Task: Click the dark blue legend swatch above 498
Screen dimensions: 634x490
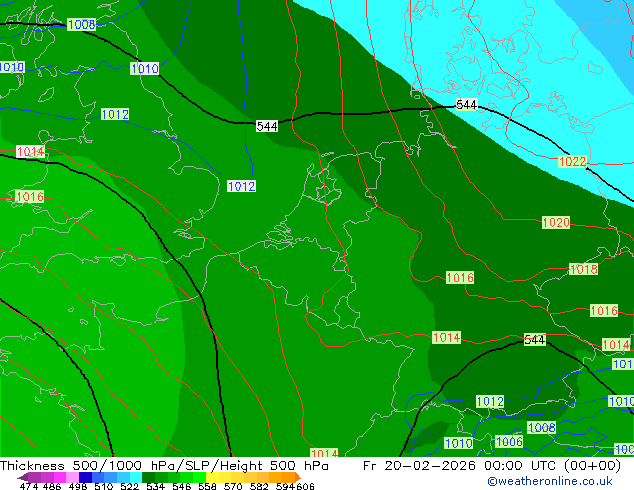Action: (x=85, y=477)
